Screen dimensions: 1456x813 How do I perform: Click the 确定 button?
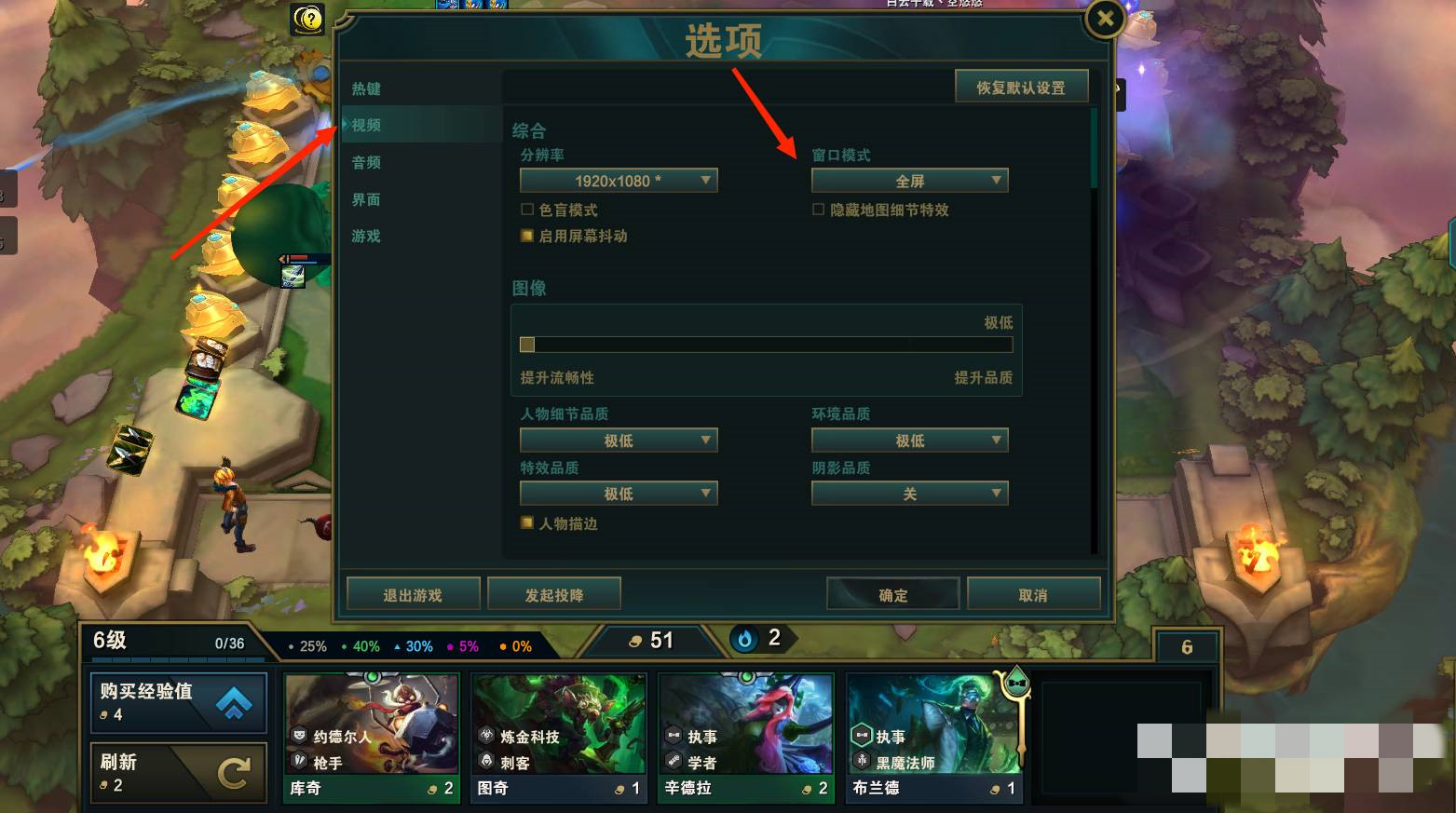(x=892, y=595)
